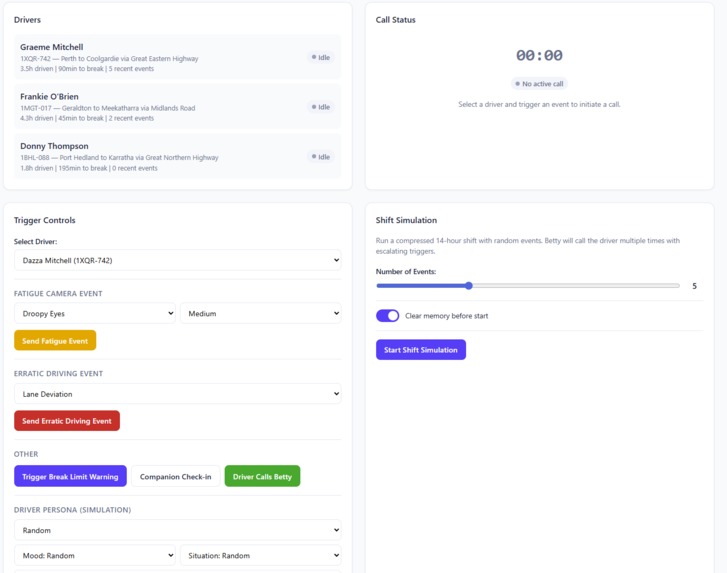Viewport: 727px width, 573px height.
Task: Open the Situation: Random dropdown
Action: tap(261, 555)
